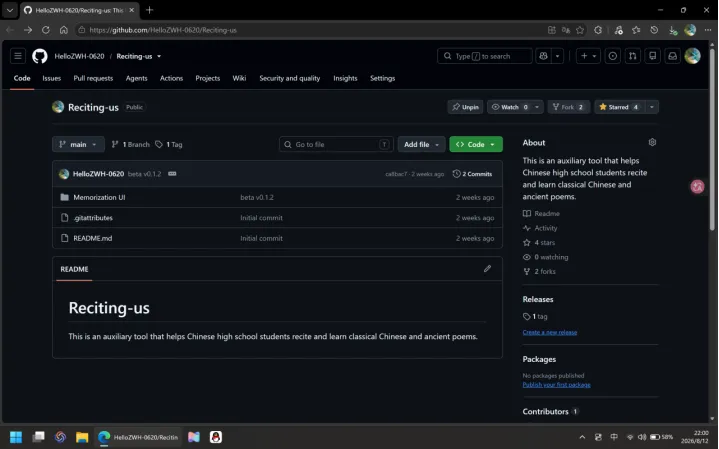Unpin the Reciting-us repository
This screenshot has height=449, width=719.
click(x=465, y=107)
